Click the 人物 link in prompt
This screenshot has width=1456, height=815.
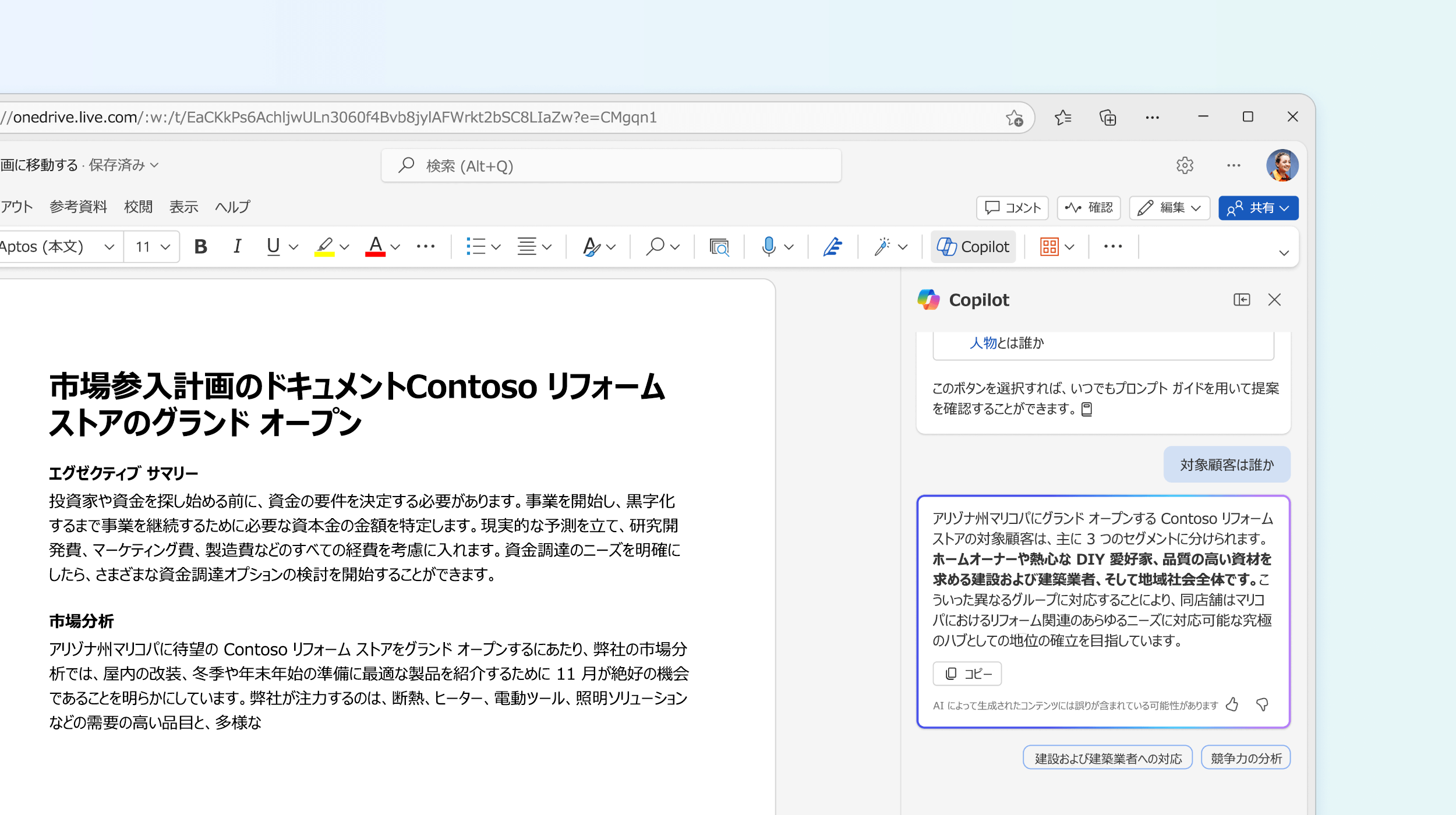983,343
